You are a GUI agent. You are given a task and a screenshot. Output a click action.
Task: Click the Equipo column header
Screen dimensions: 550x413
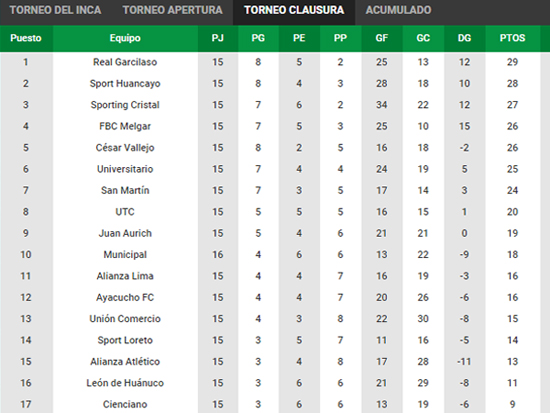125,38
